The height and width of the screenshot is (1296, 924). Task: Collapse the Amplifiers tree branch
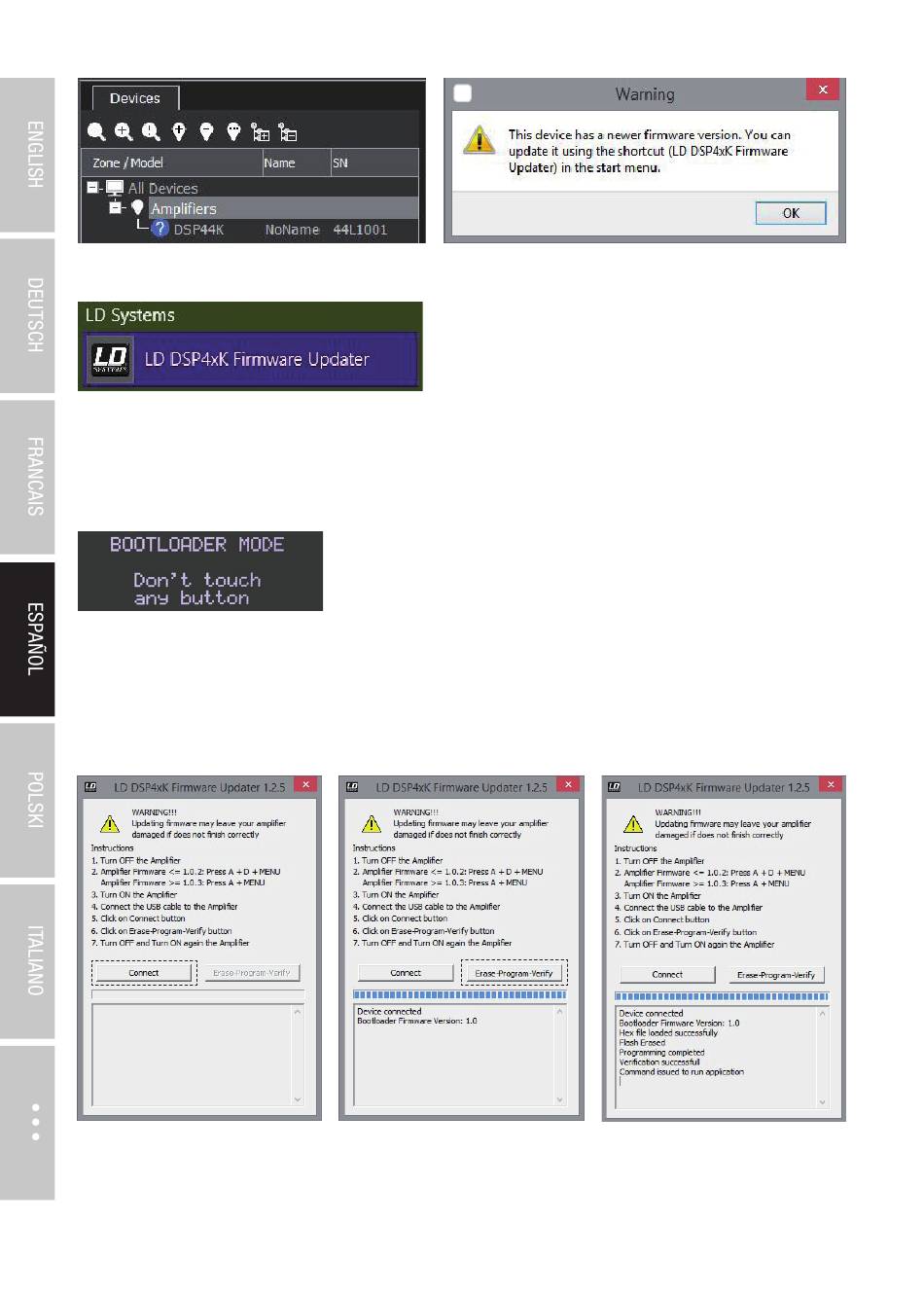coord(116,208)
